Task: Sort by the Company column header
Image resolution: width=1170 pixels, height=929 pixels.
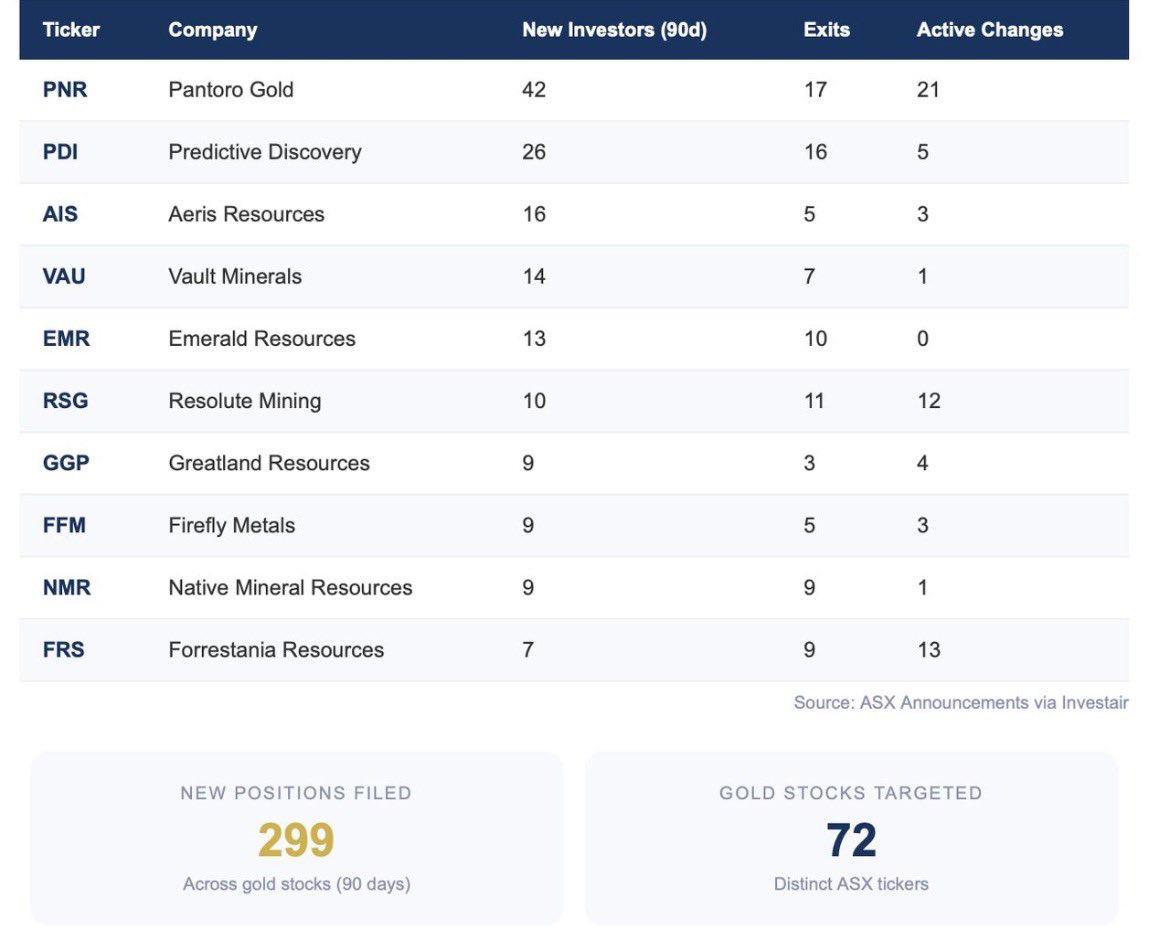Action: point(213,30)
